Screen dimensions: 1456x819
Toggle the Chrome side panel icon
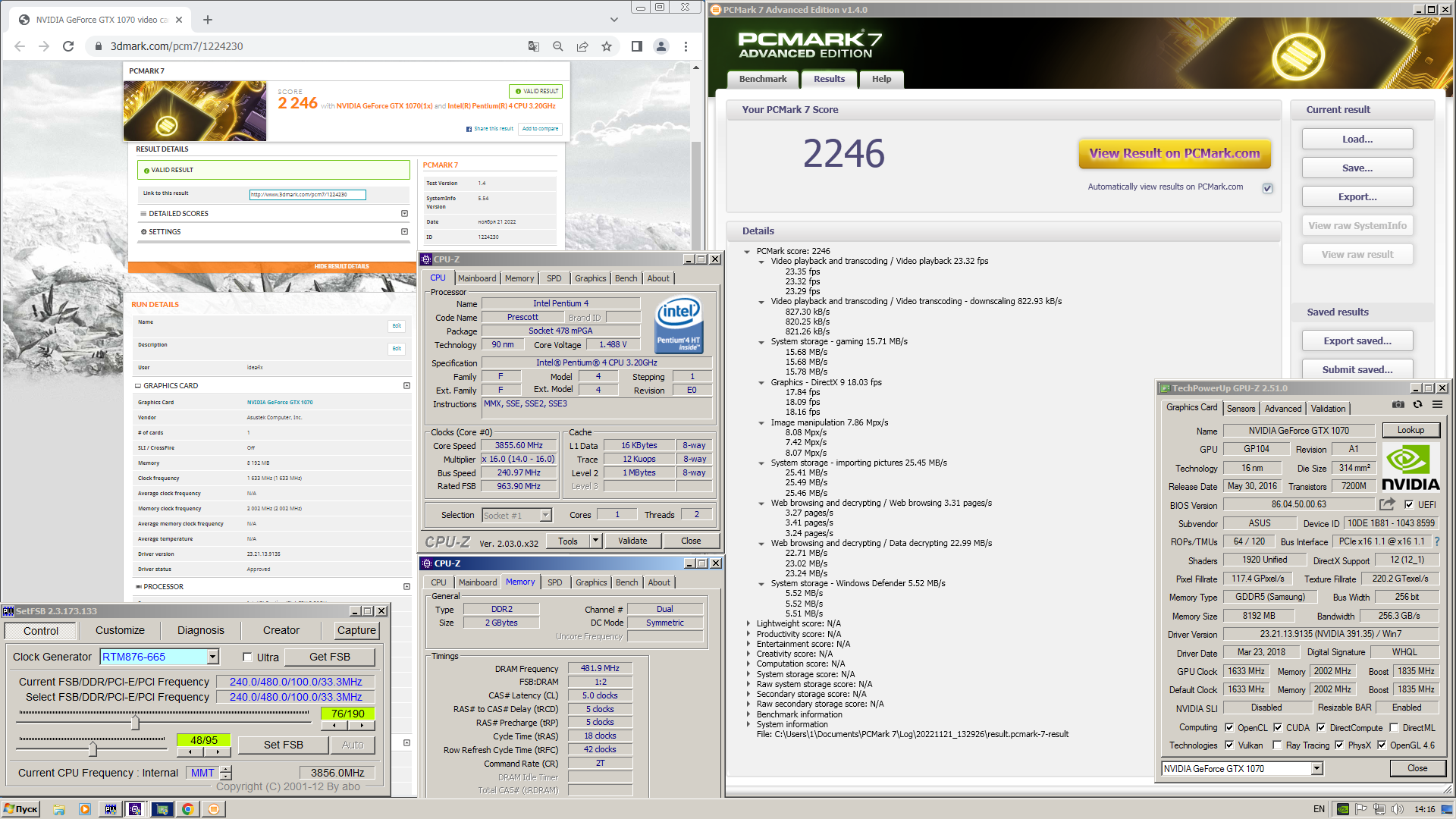[637, 46]
